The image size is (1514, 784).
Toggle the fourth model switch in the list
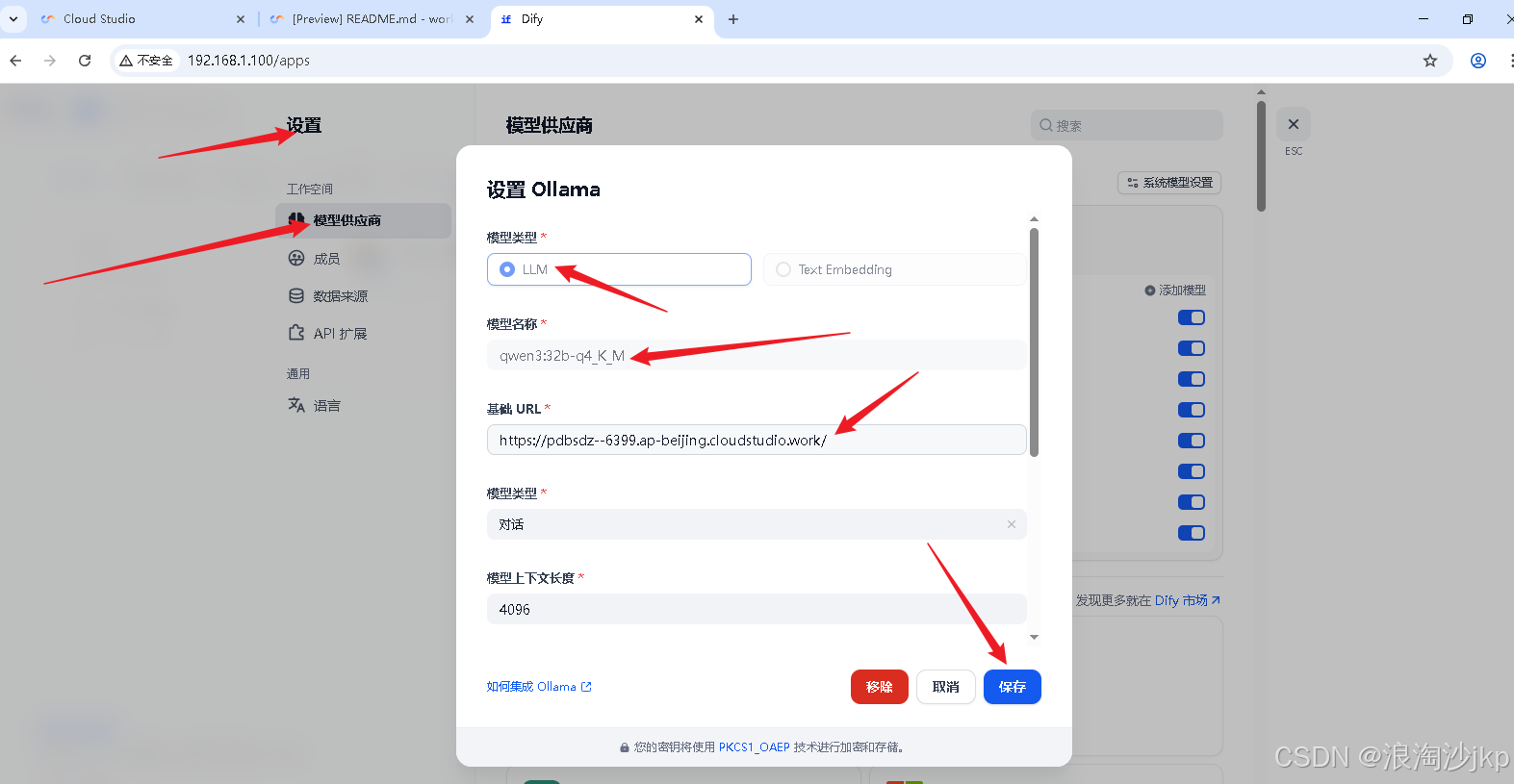[1192, 410]
